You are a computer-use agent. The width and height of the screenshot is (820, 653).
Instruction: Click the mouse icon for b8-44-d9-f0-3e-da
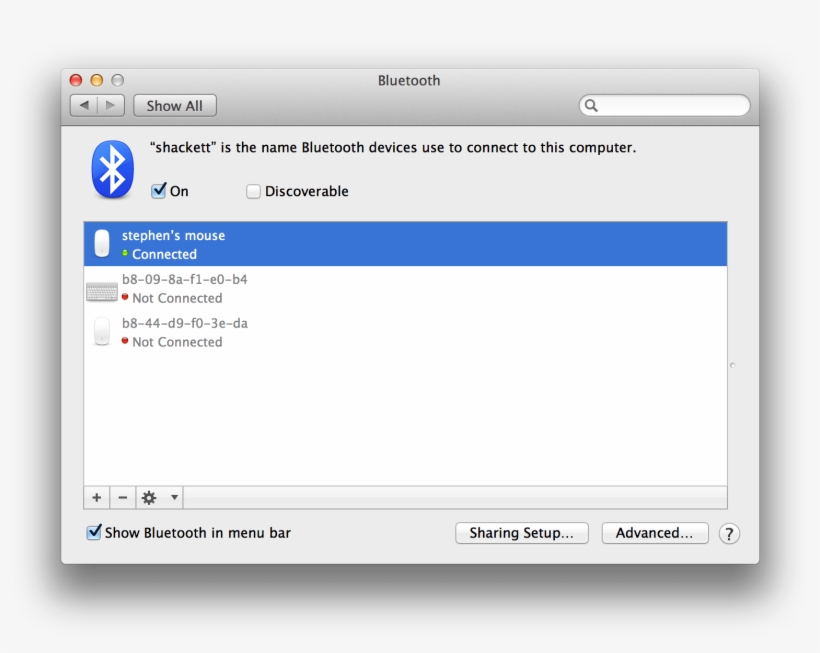click(101, 331)
